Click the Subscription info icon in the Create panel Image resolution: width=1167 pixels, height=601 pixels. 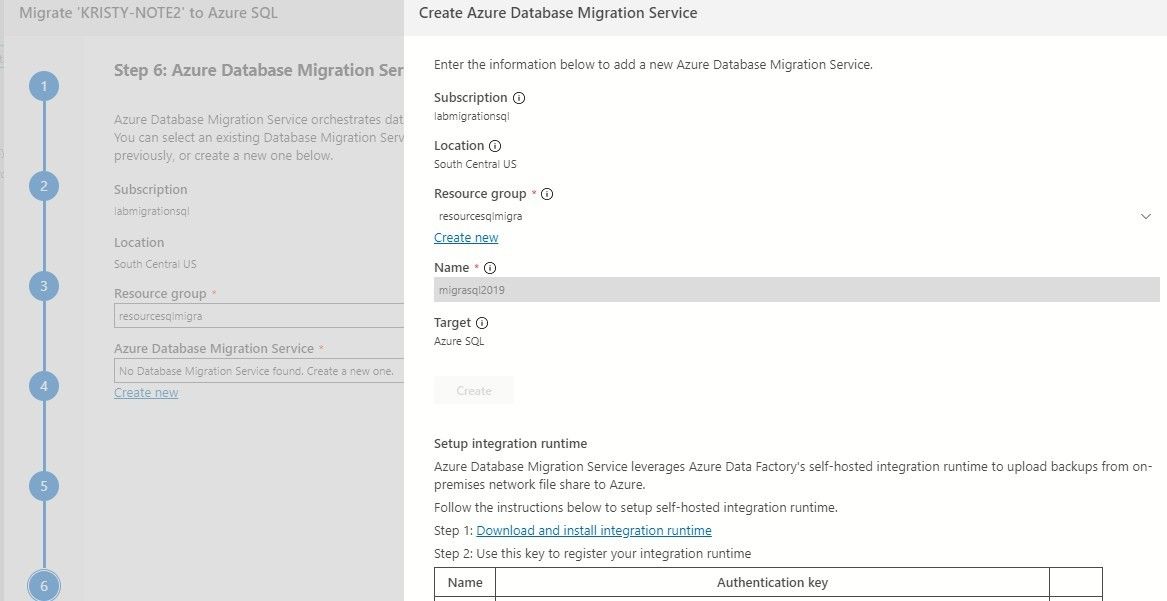(519, 97)
